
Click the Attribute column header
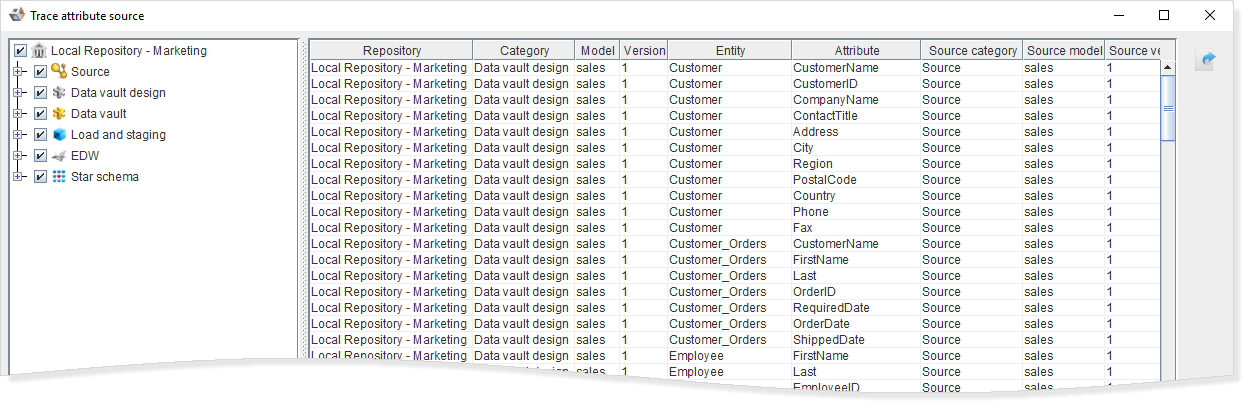click(856, 51)
